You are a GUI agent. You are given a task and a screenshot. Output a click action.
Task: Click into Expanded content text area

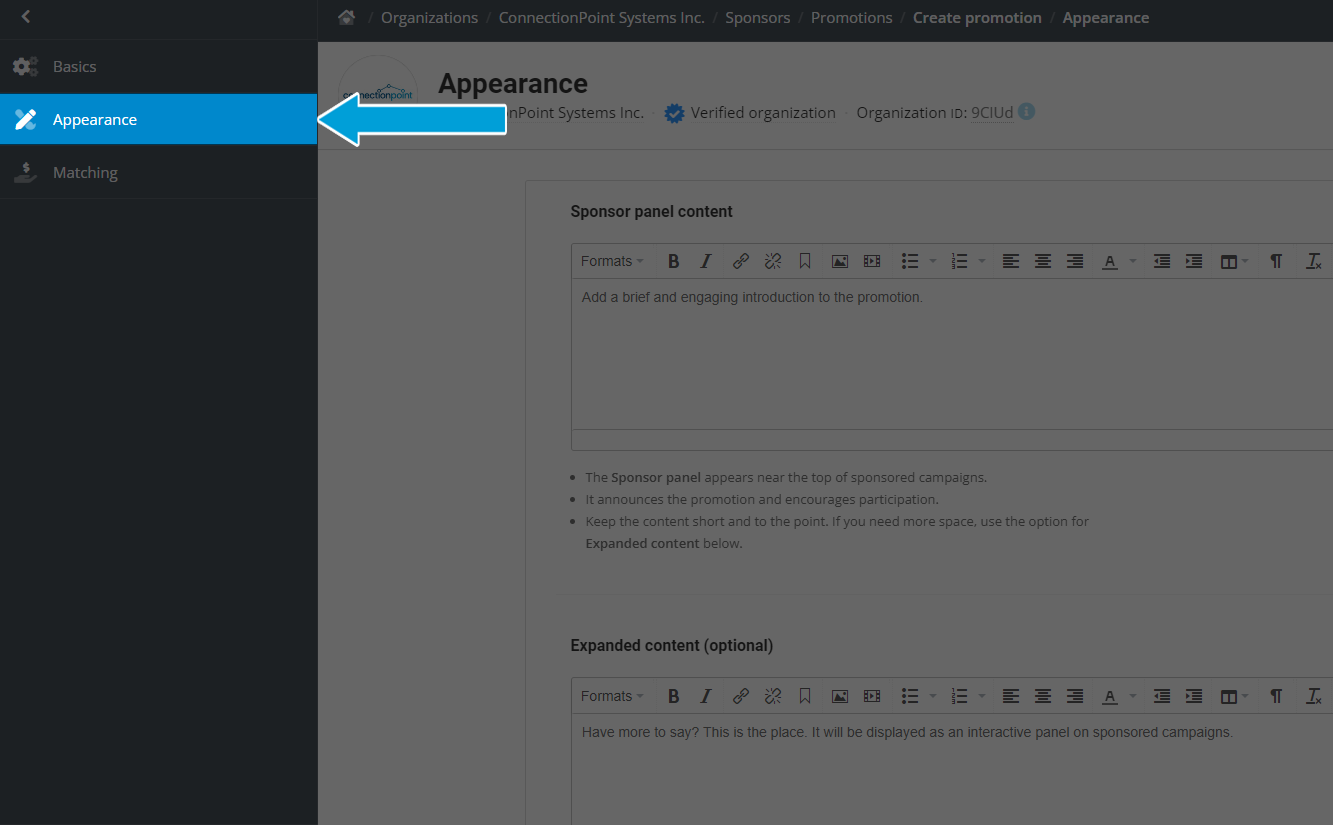pos(952,770)
